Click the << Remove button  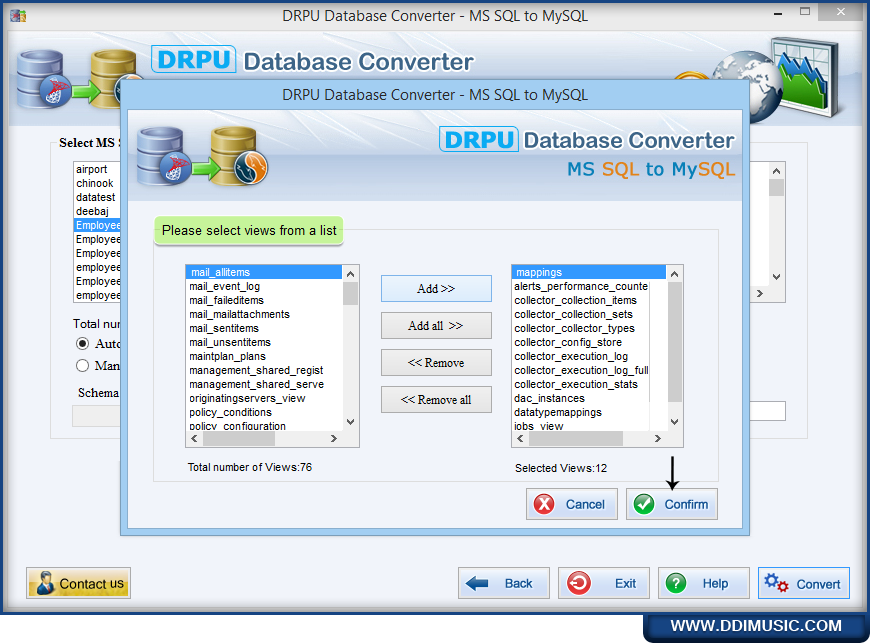[x=436, y=363]
